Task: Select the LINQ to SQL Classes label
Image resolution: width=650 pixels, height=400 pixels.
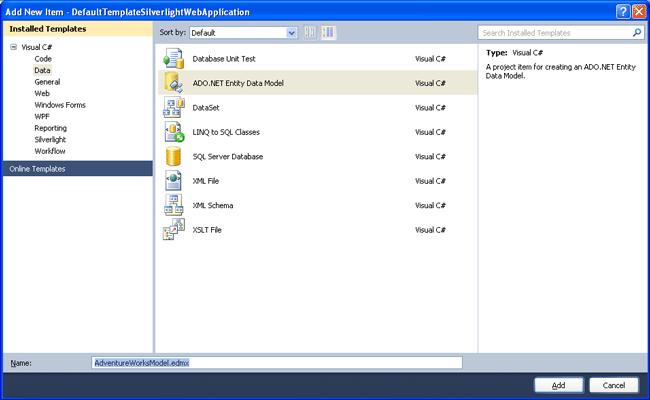Action: tap(226, 132)
